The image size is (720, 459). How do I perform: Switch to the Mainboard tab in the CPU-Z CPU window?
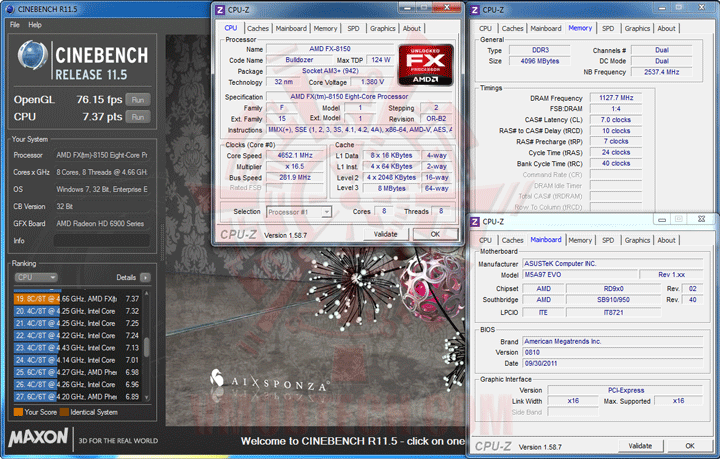291,28
